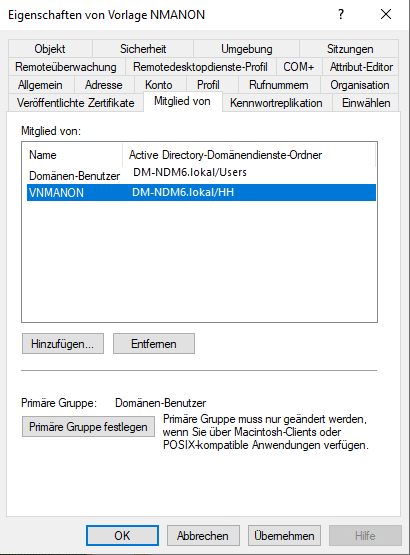Image resolution: width=410 pixels, height=555 pixels.
Task: Select the Rufnummern tab
Action: [279, 85]
